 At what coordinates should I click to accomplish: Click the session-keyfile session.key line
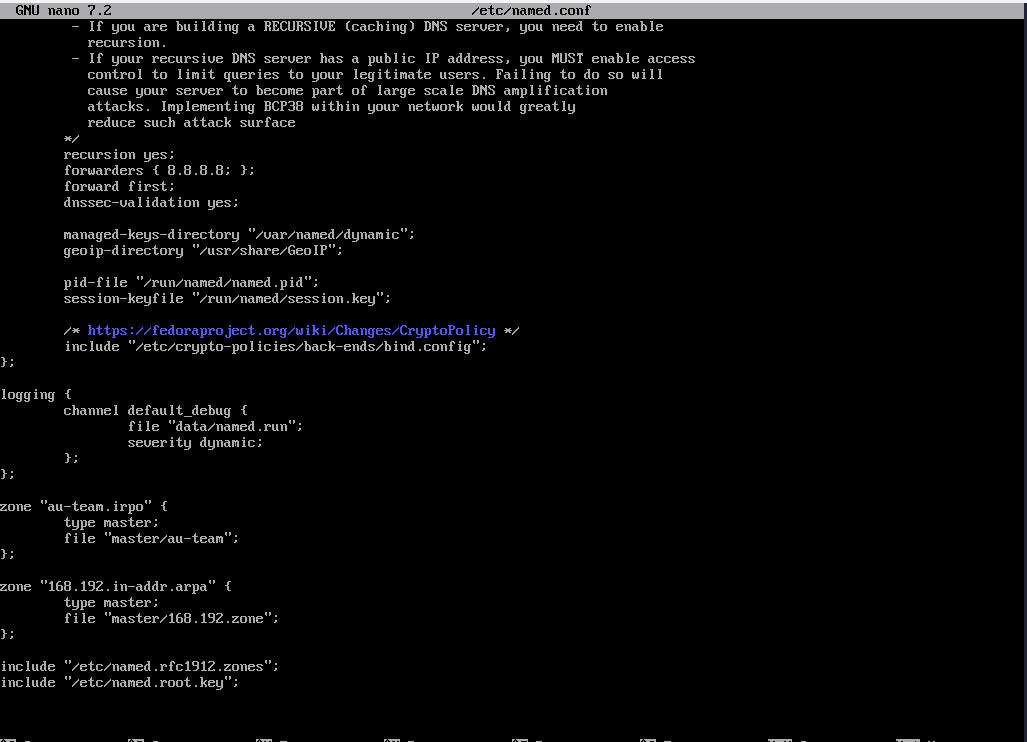click(x=227, y=298)
